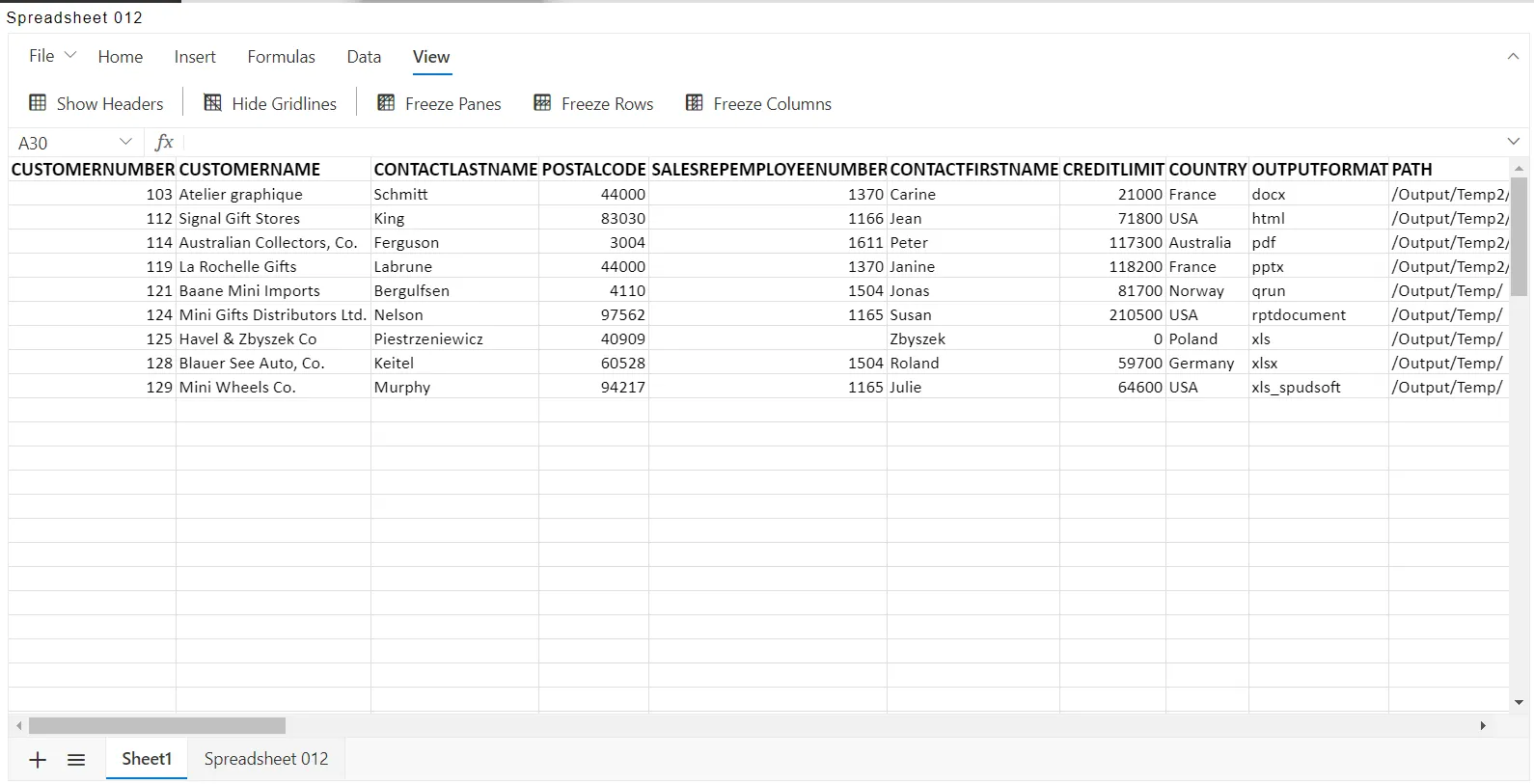Select the COUNTRY header cell
Image resolution: width=1534 pixels, height=784 pixels.
pos(1208,170)
